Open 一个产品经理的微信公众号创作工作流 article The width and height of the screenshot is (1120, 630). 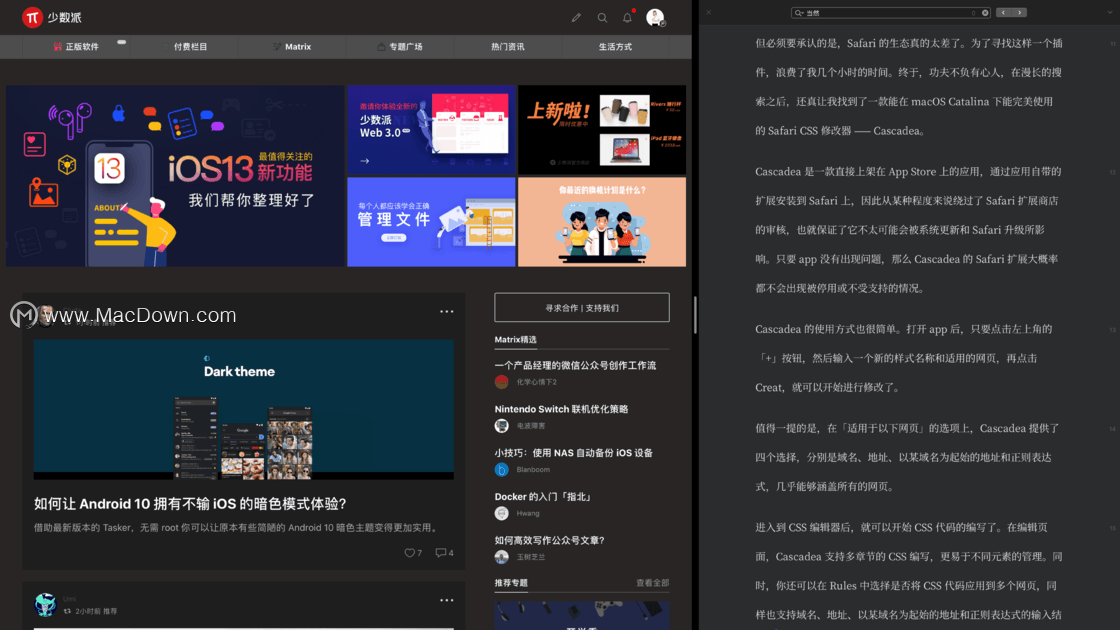[x=575, y=365]
